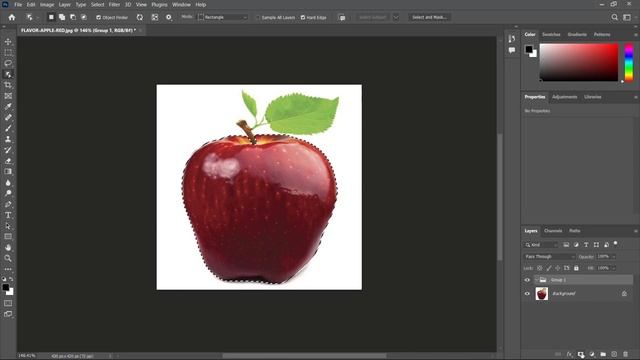Screen dimensions: 640x360
Task: Select the Zoom tool
Action: pos(8,258)
